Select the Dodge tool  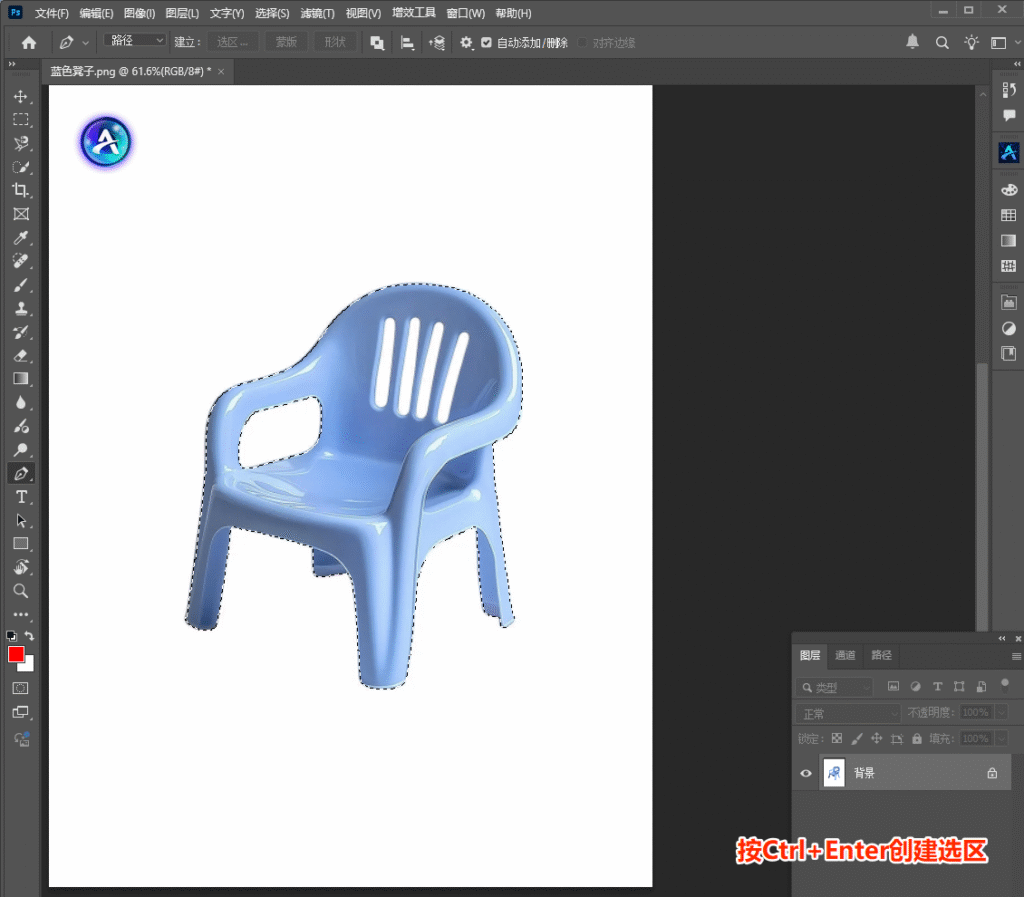pyautogui.click(x=21, y=450)
